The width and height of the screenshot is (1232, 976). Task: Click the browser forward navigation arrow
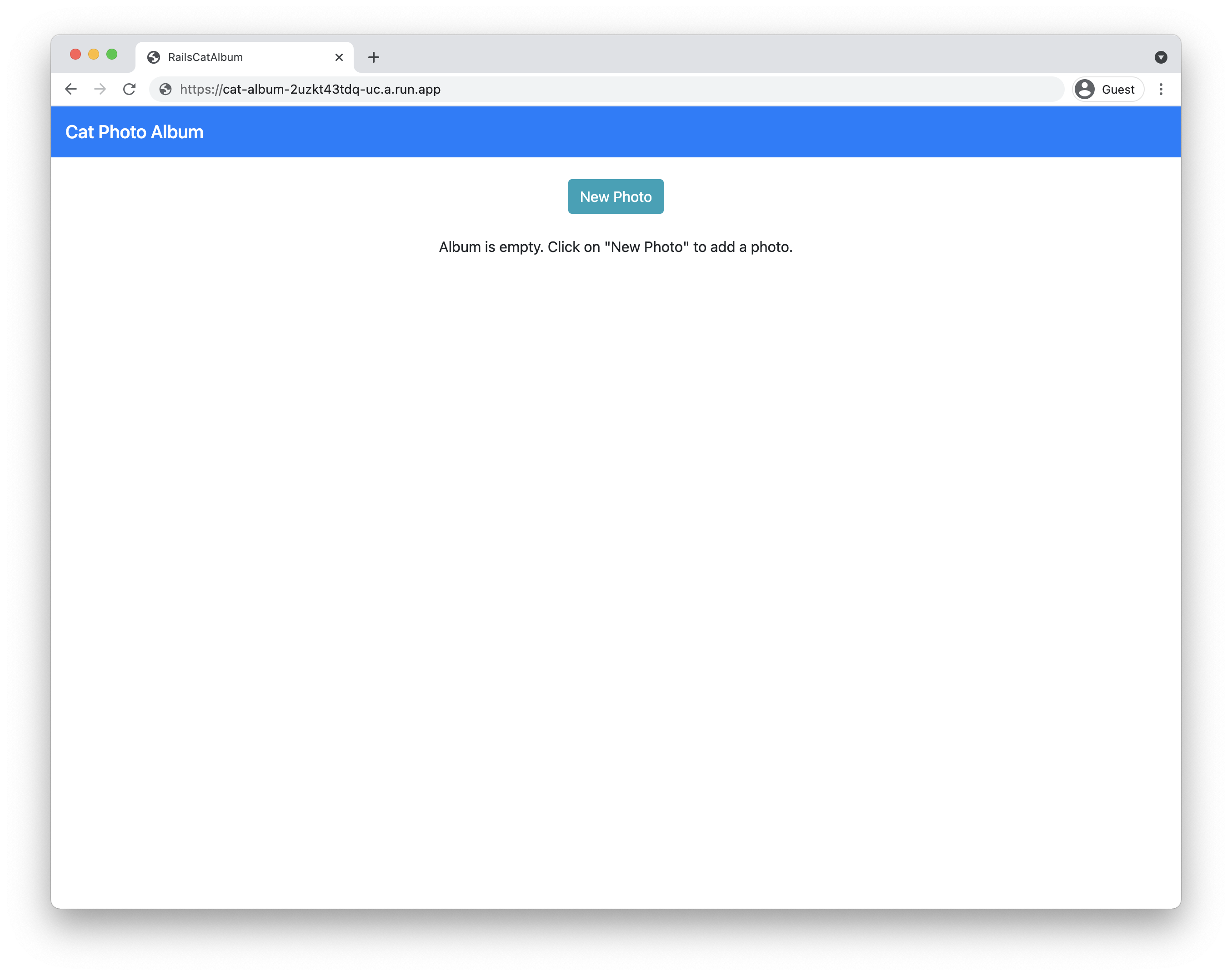pyautogui.click(x=99, y=89)
